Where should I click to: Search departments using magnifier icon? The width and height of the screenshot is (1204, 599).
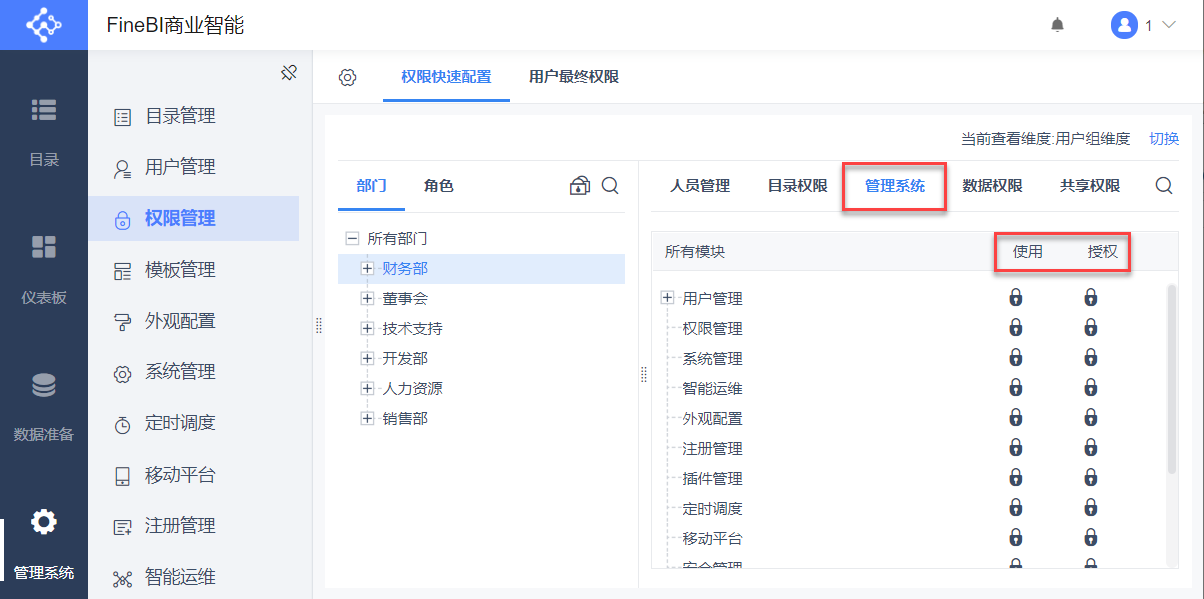tap(610, 186)
